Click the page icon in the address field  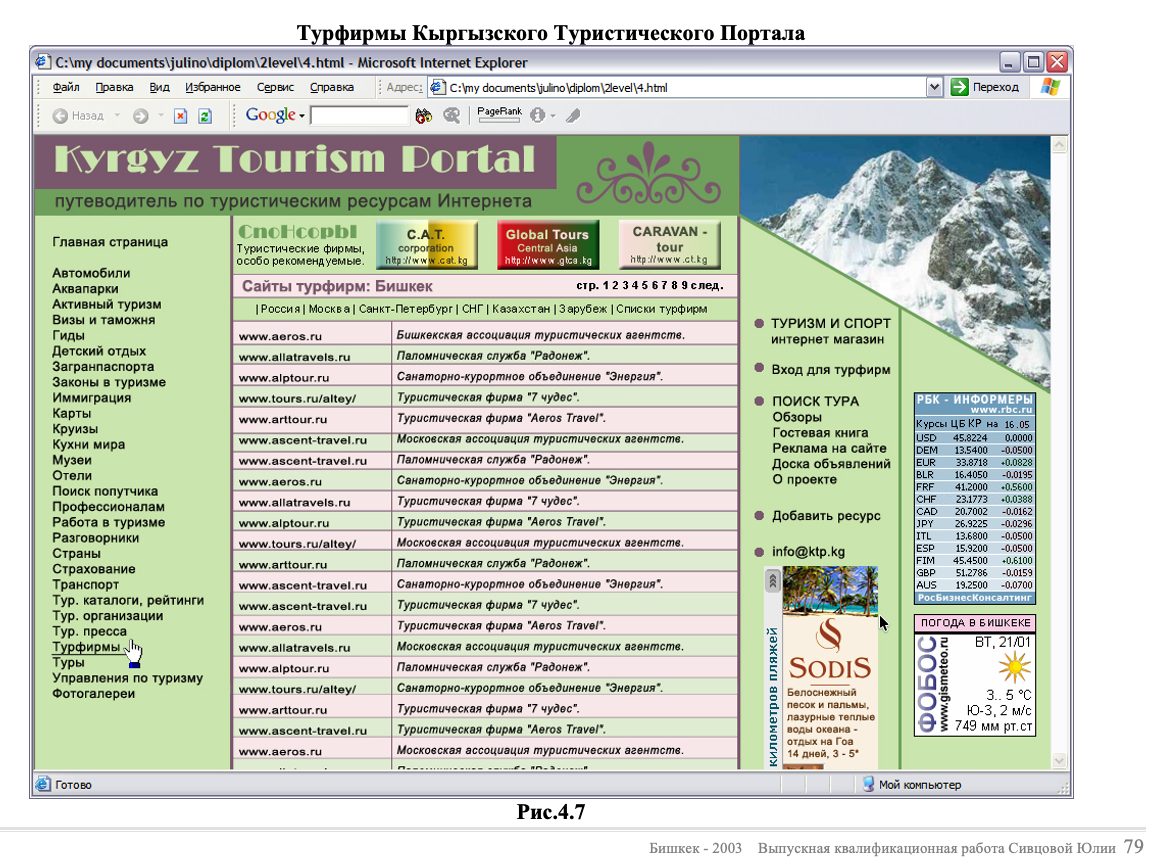click(438, 87)
